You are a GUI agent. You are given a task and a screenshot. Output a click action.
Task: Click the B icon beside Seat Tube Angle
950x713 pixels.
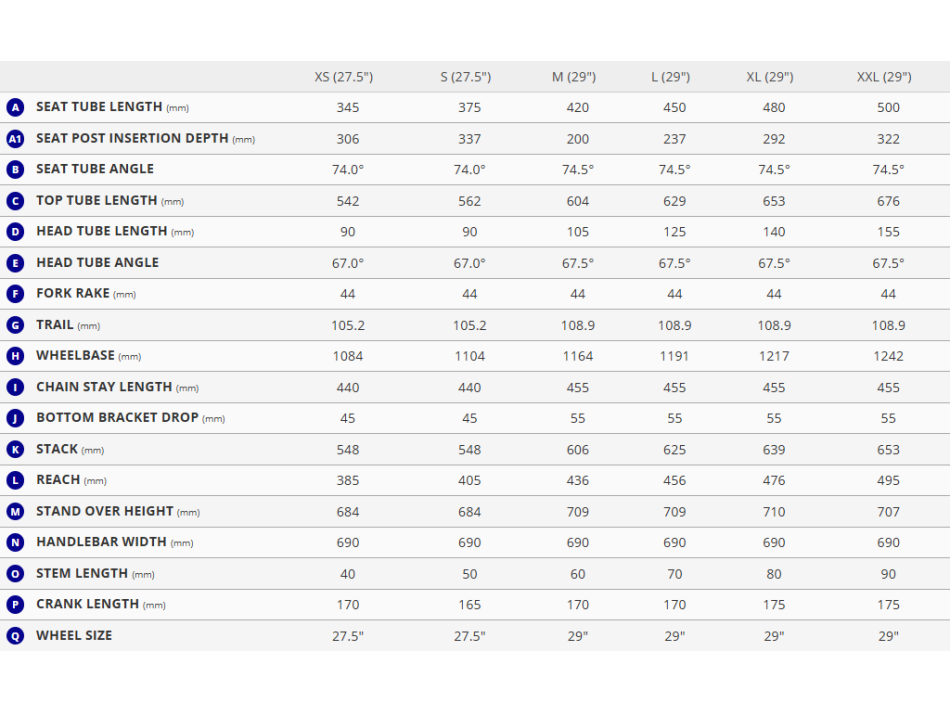15,170
